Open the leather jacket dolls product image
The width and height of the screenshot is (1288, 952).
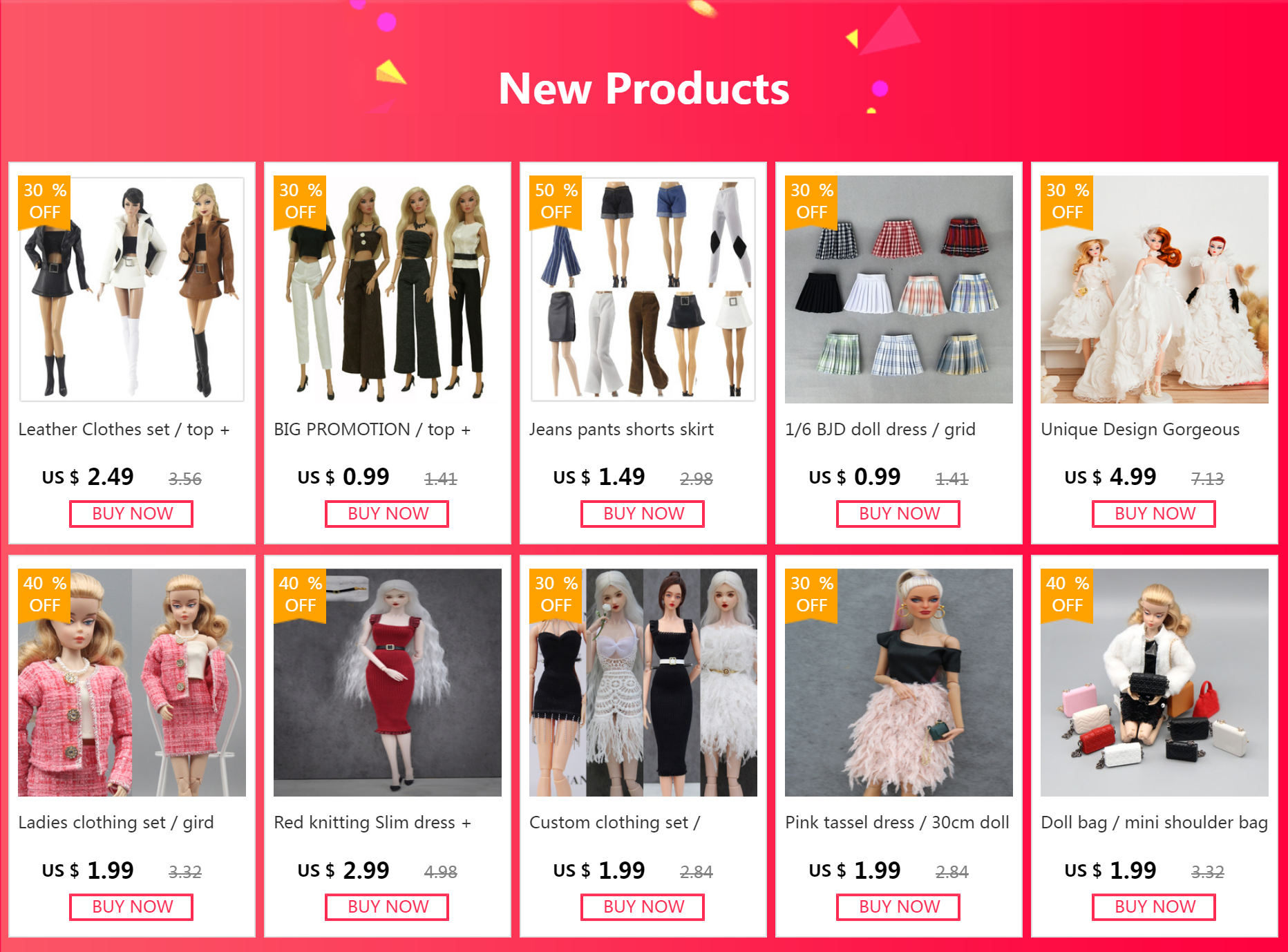tap(132, 289)
